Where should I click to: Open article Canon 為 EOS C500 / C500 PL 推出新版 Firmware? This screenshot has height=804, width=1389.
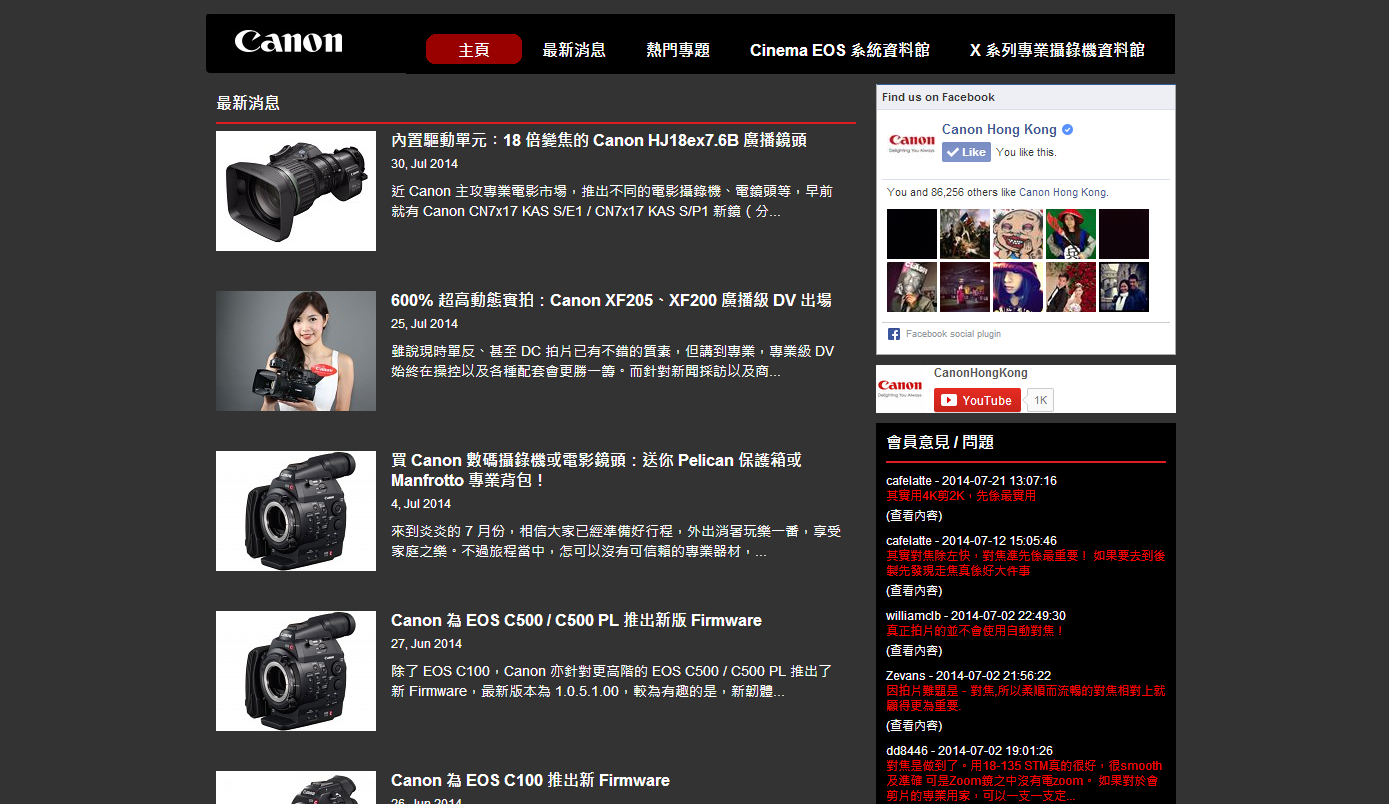[576, 620]
